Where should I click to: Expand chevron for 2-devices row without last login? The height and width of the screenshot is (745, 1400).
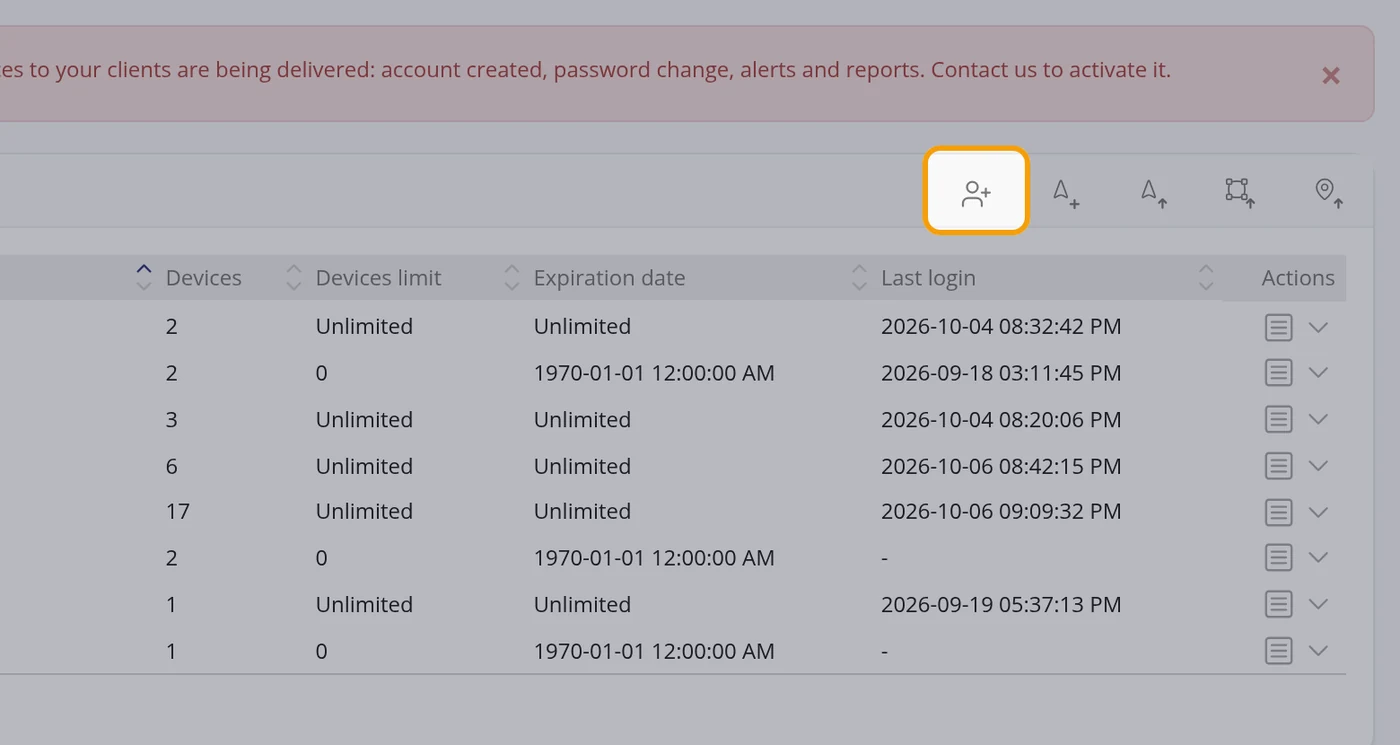tap(1318, 558)
